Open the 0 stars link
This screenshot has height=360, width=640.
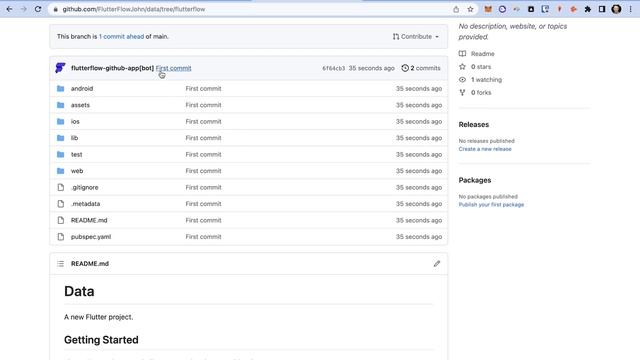475,67
